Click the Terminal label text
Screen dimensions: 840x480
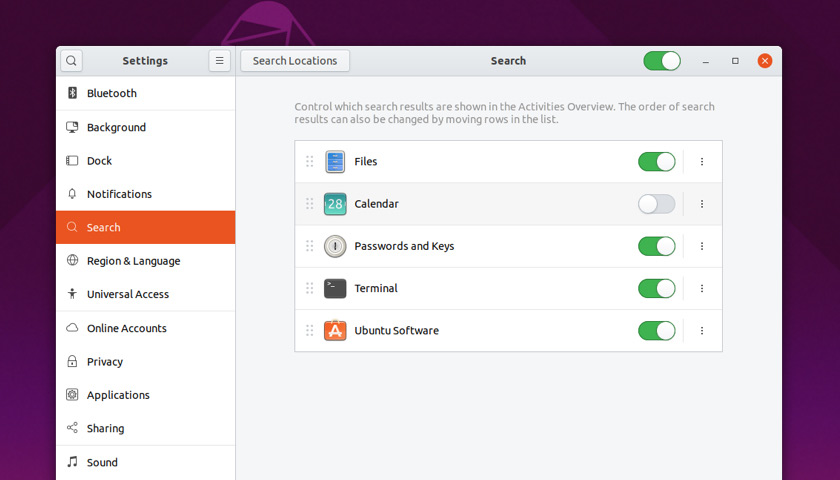[376, 288]
